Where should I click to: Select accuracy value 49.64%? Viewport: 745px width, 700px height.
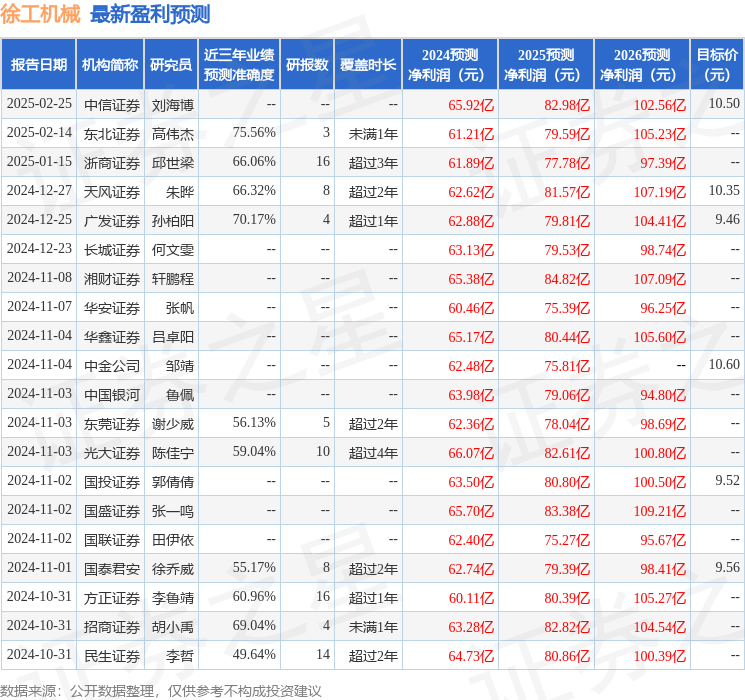254,654
